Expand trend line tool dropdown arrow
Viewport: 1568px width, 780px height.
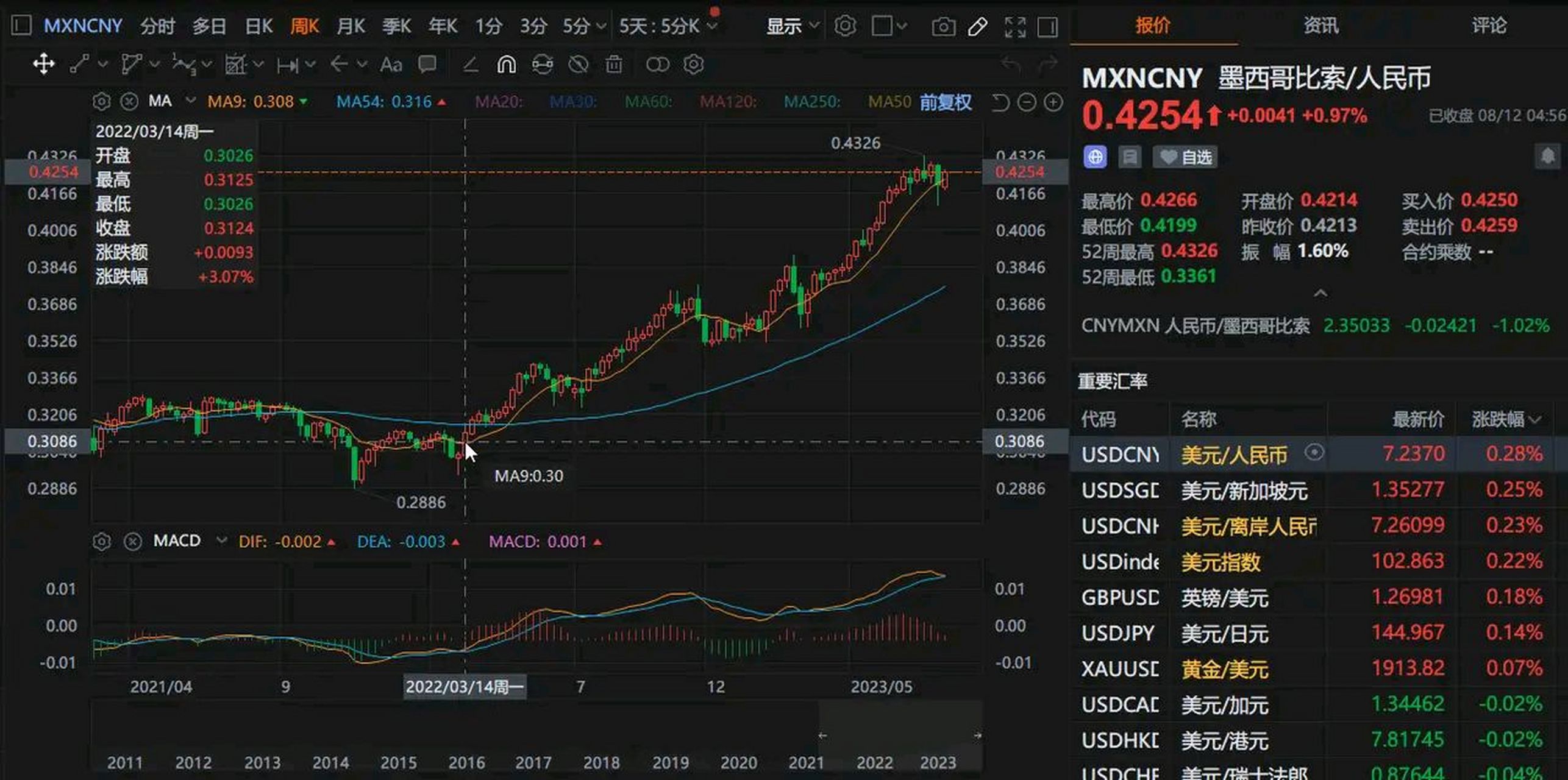point(103,64)
